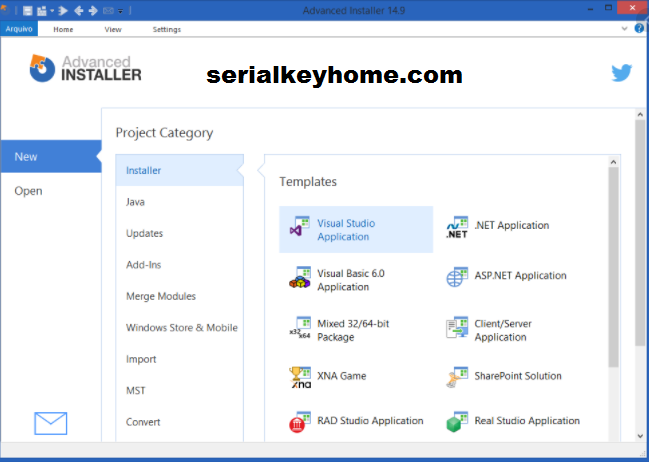Minimize the Advanced Installer window

tap(591, 8)
